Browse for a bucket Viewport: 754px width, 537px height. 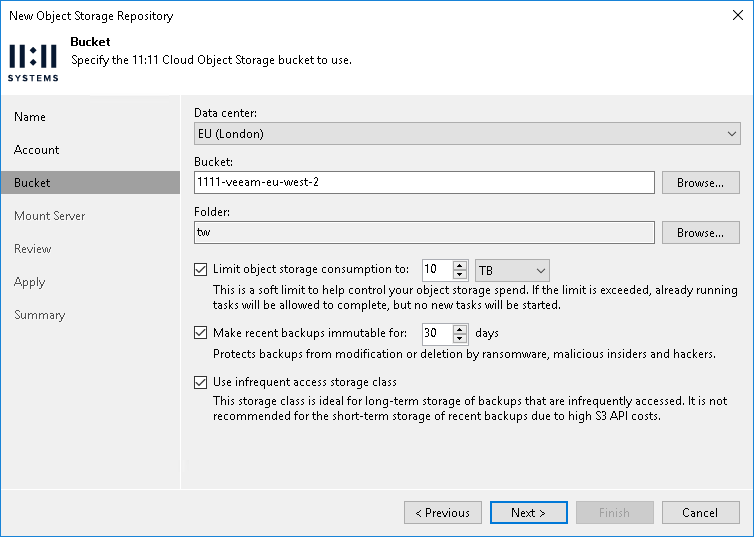tap(701, 183)
